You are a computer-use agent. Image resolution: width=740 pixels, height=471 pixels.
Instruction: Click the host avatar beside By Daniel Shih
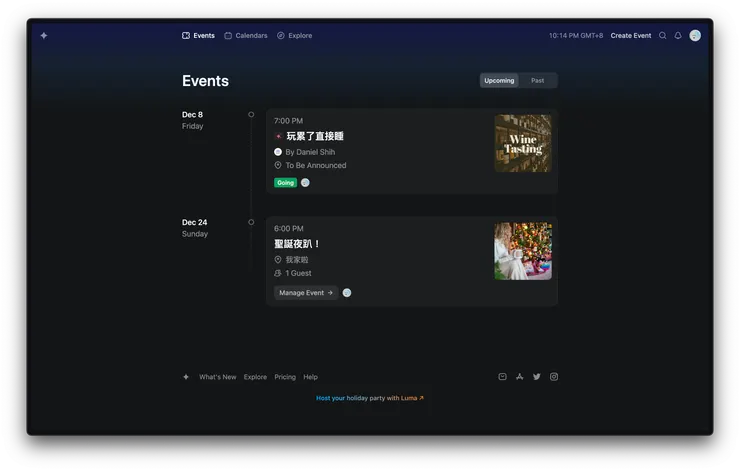pos(278,152)
